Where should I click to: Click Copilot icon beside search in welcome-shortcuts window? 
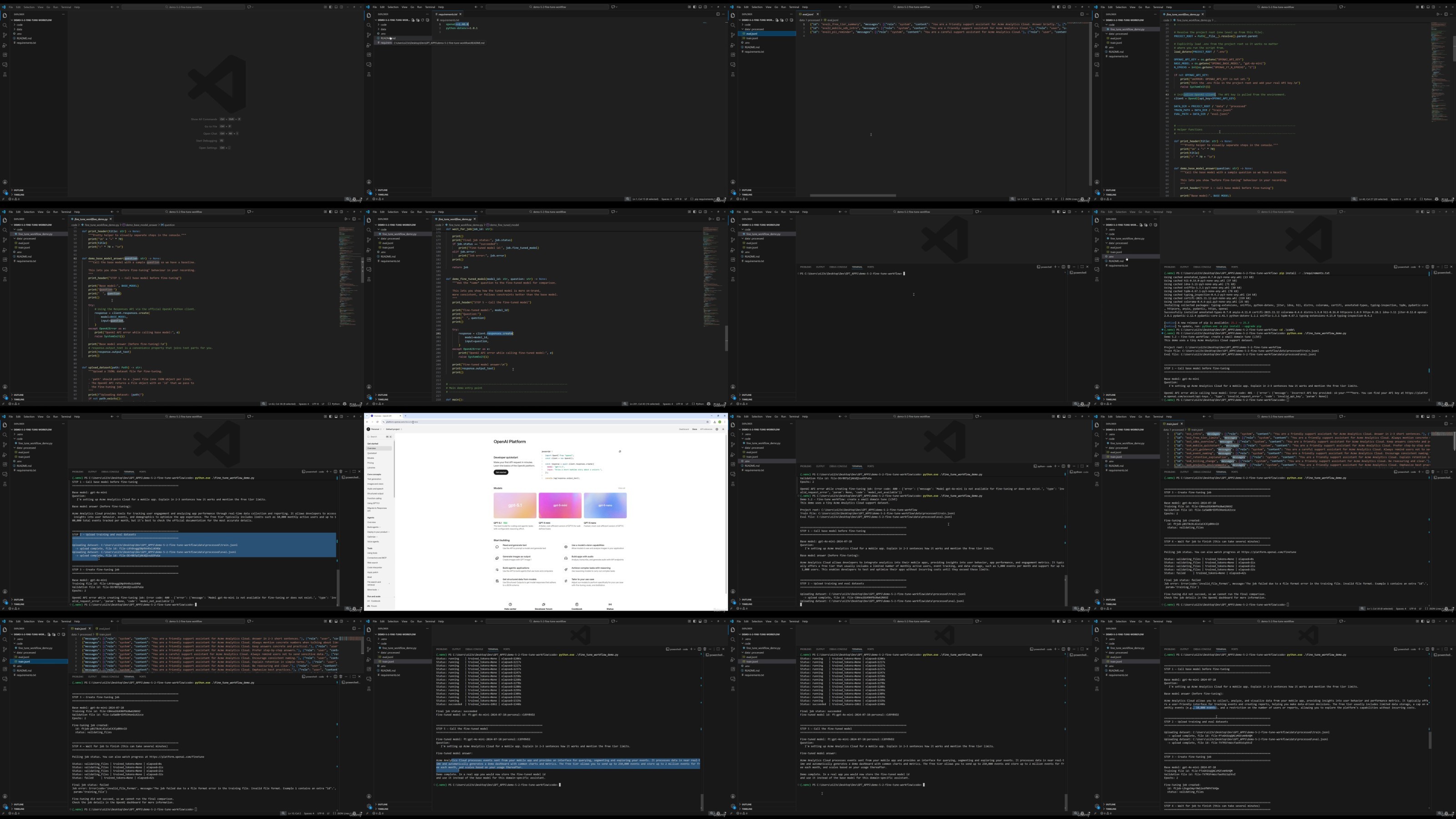(249, 7)
